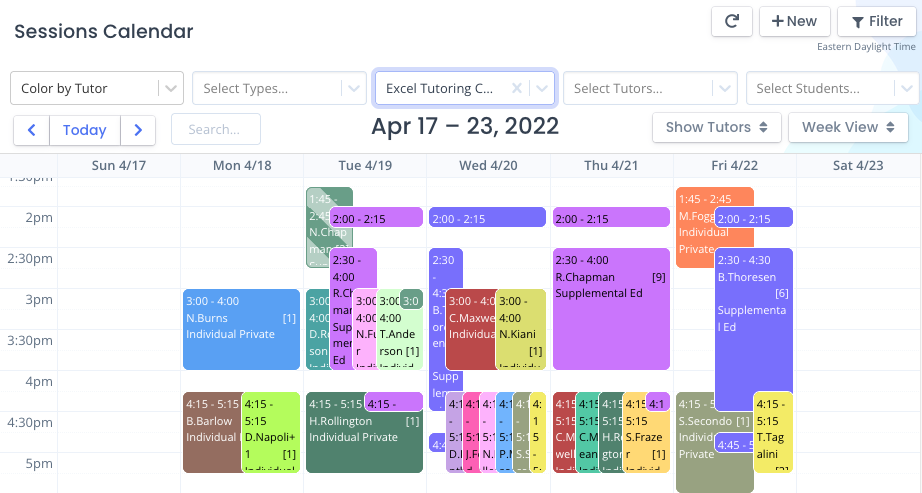Expand the Excel Tutoring dropdown arrow
This screenshot has width=922, height=493.
[x=542, y=88]
